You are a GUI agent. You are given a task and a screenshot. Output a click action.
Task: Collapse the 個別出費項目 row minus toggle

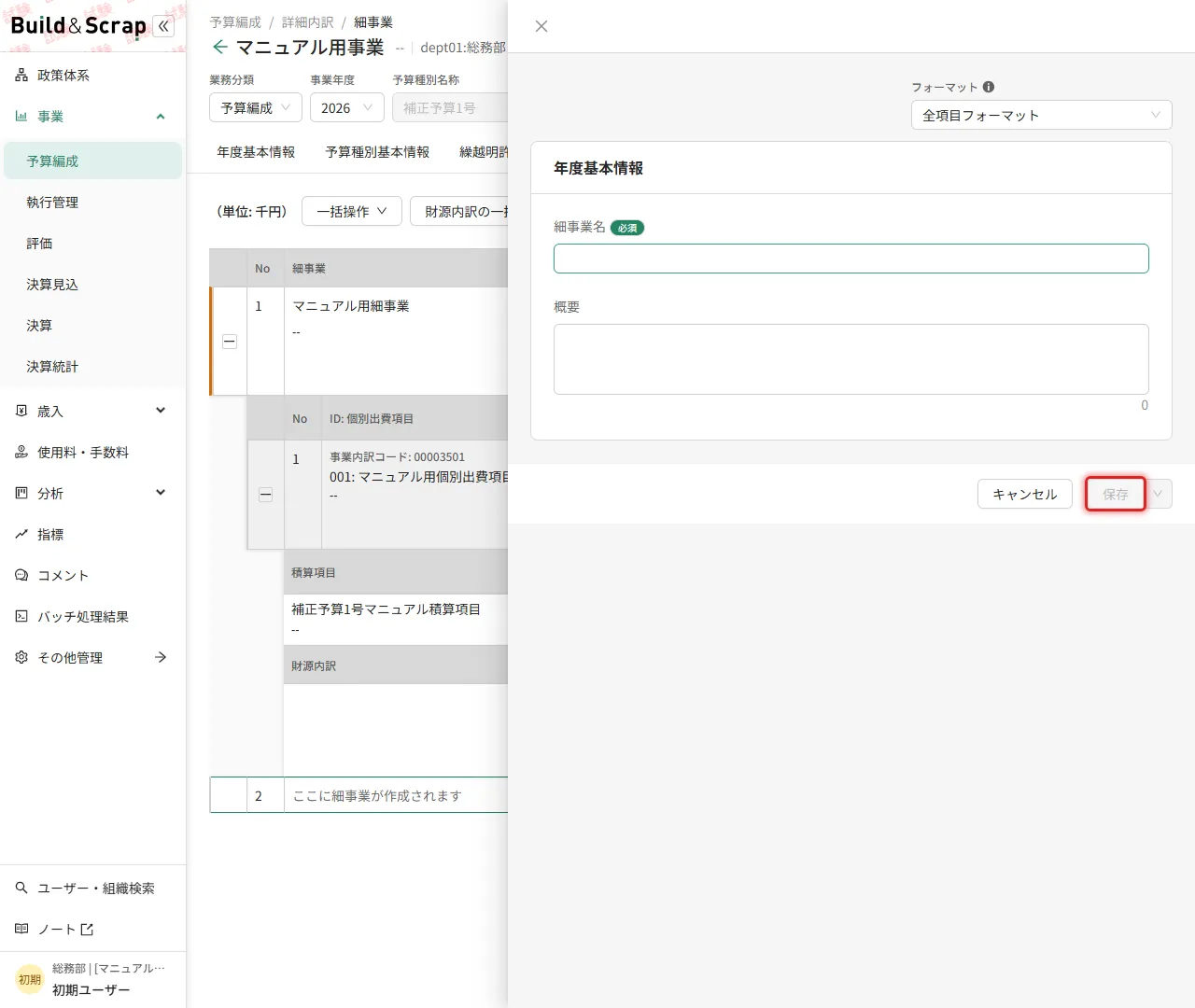tap(266, 495)
